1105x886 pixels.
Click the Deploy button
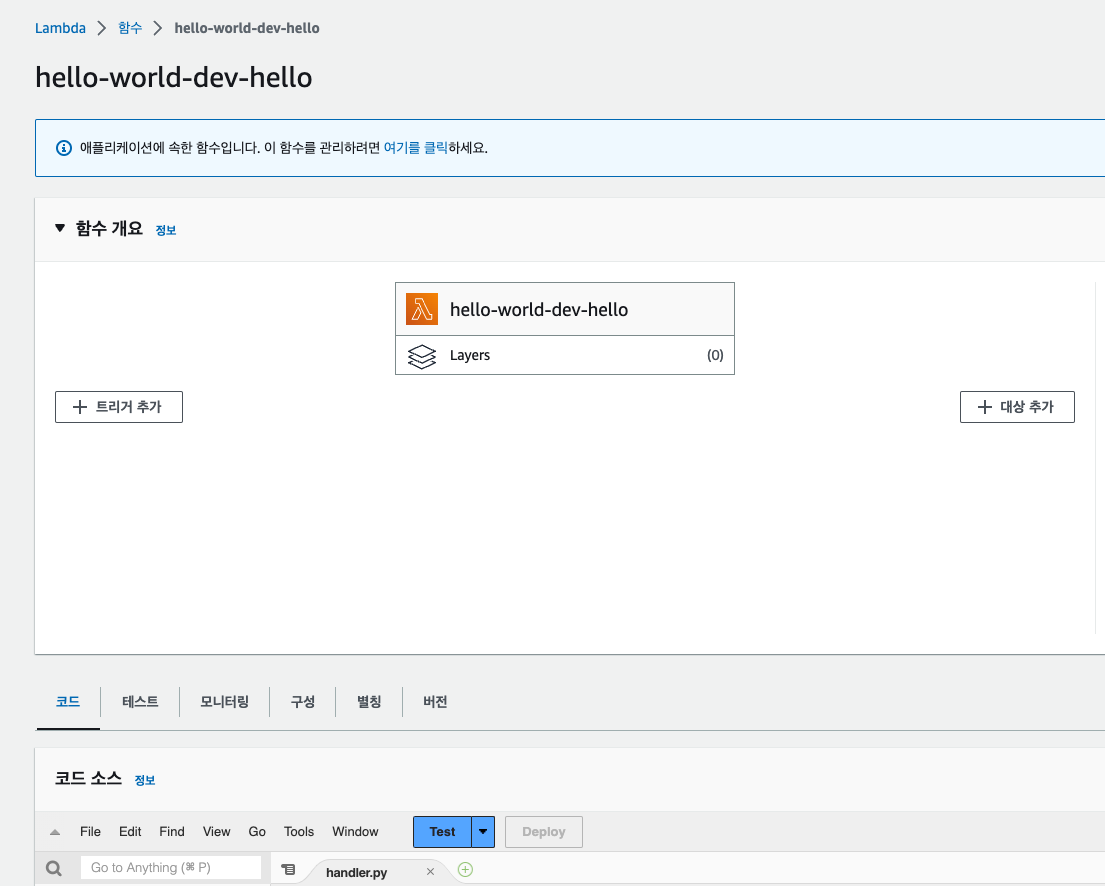tap(544, 832)
